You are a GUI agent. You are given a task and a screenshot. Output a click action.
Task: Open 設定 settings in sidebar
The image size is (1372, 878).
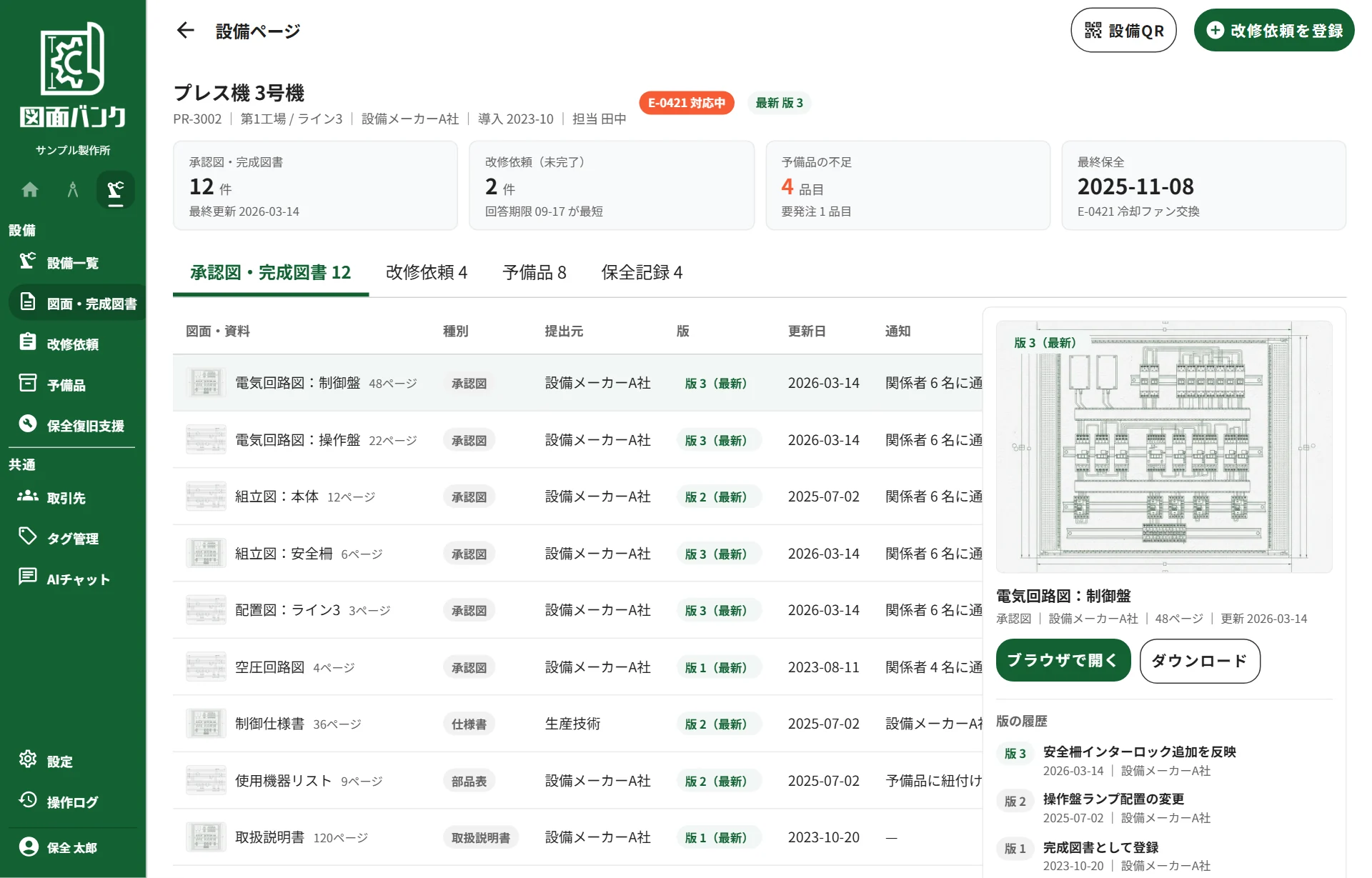click(x=73, y=762)
